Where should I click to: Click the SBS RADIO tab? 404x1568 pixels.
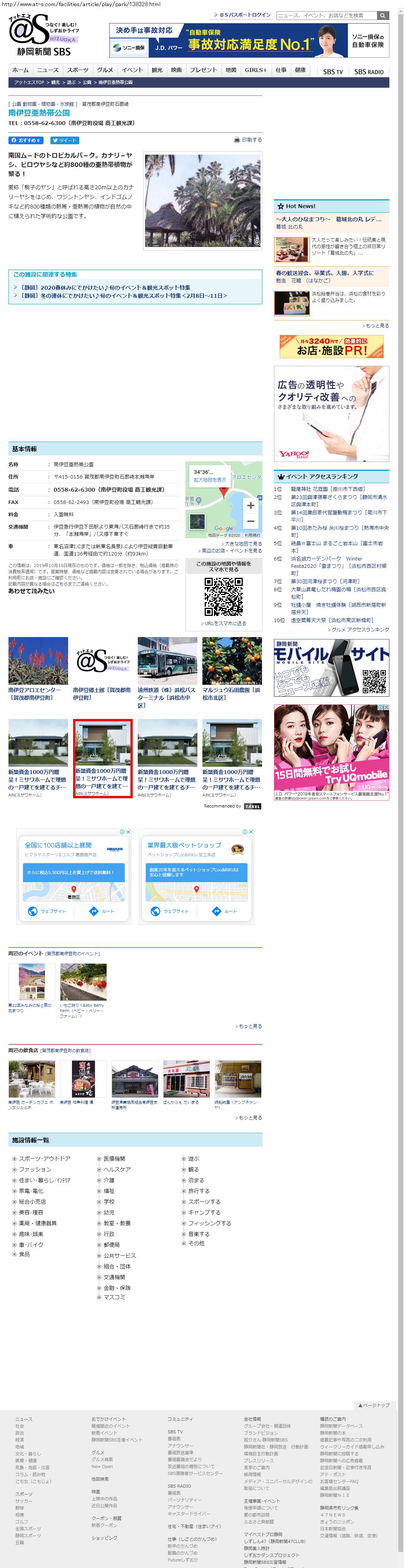(x=369, y=72)
